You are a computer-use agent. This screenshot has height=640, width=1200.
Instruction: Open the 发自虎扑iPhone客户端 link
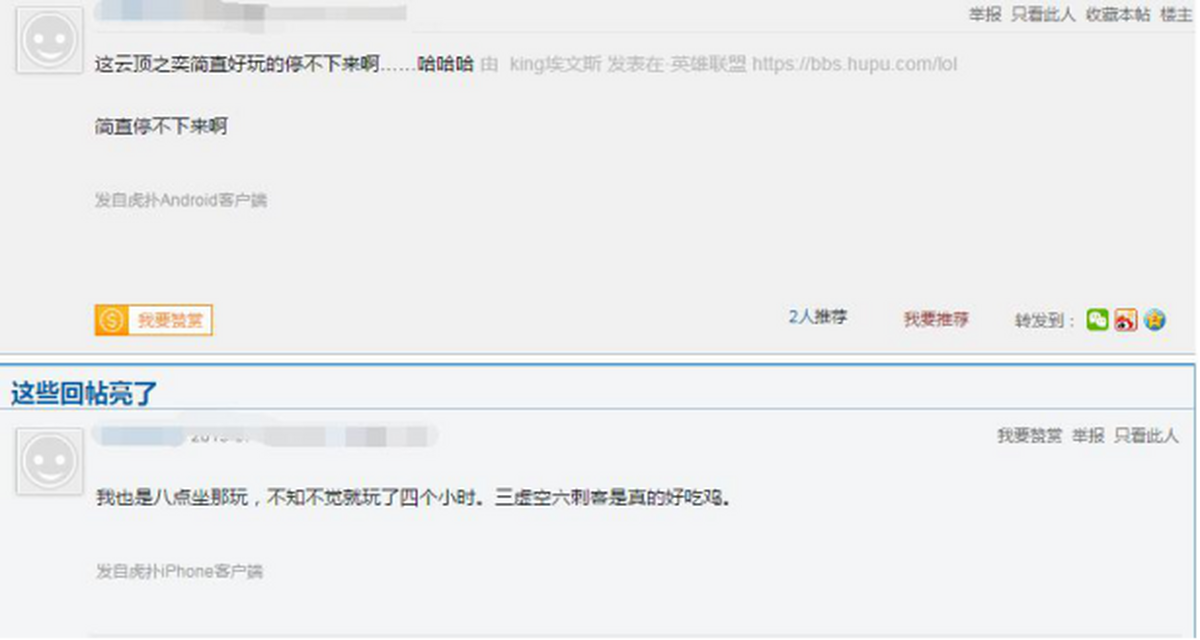[x=179, y=572]
